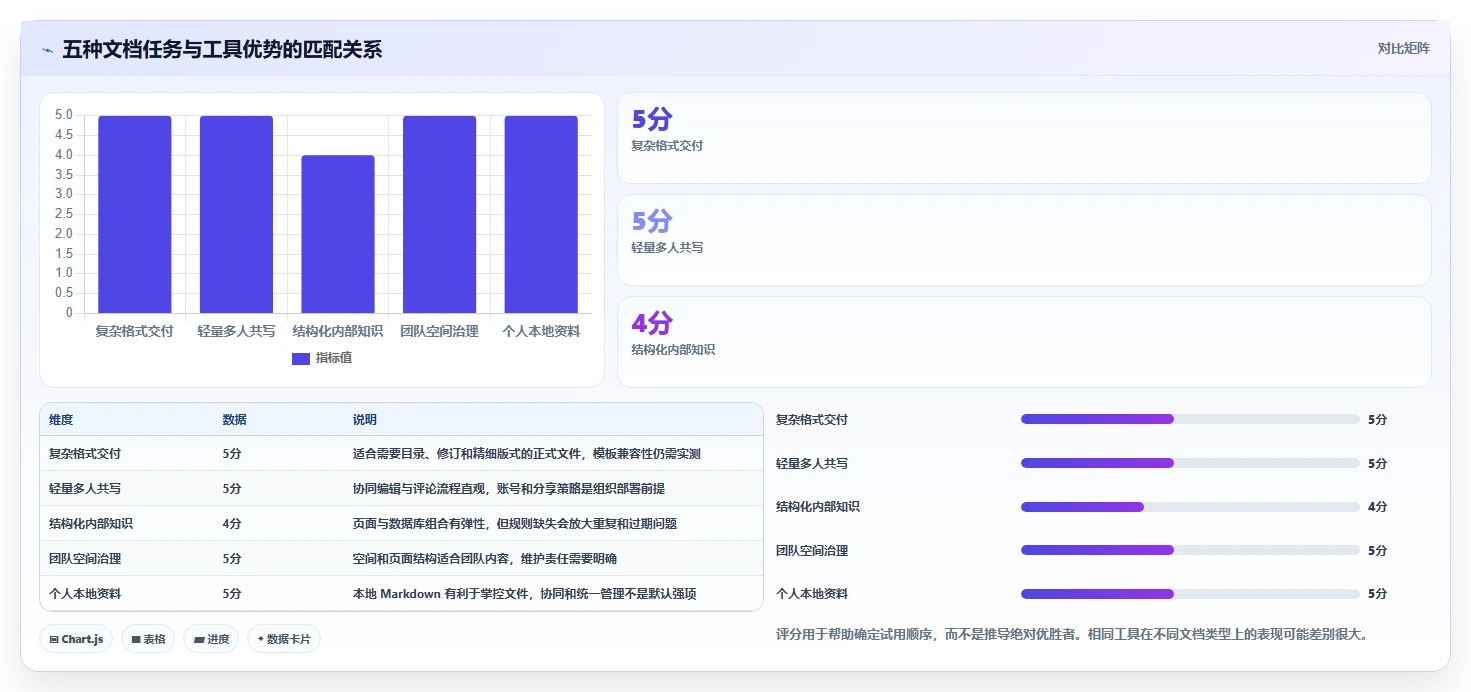The height and width of the screenshot is (692, 1471).
Task: Open the 5分 轻量多人共写 data card
Action: pyautogui.click(x=1024, y=240)
